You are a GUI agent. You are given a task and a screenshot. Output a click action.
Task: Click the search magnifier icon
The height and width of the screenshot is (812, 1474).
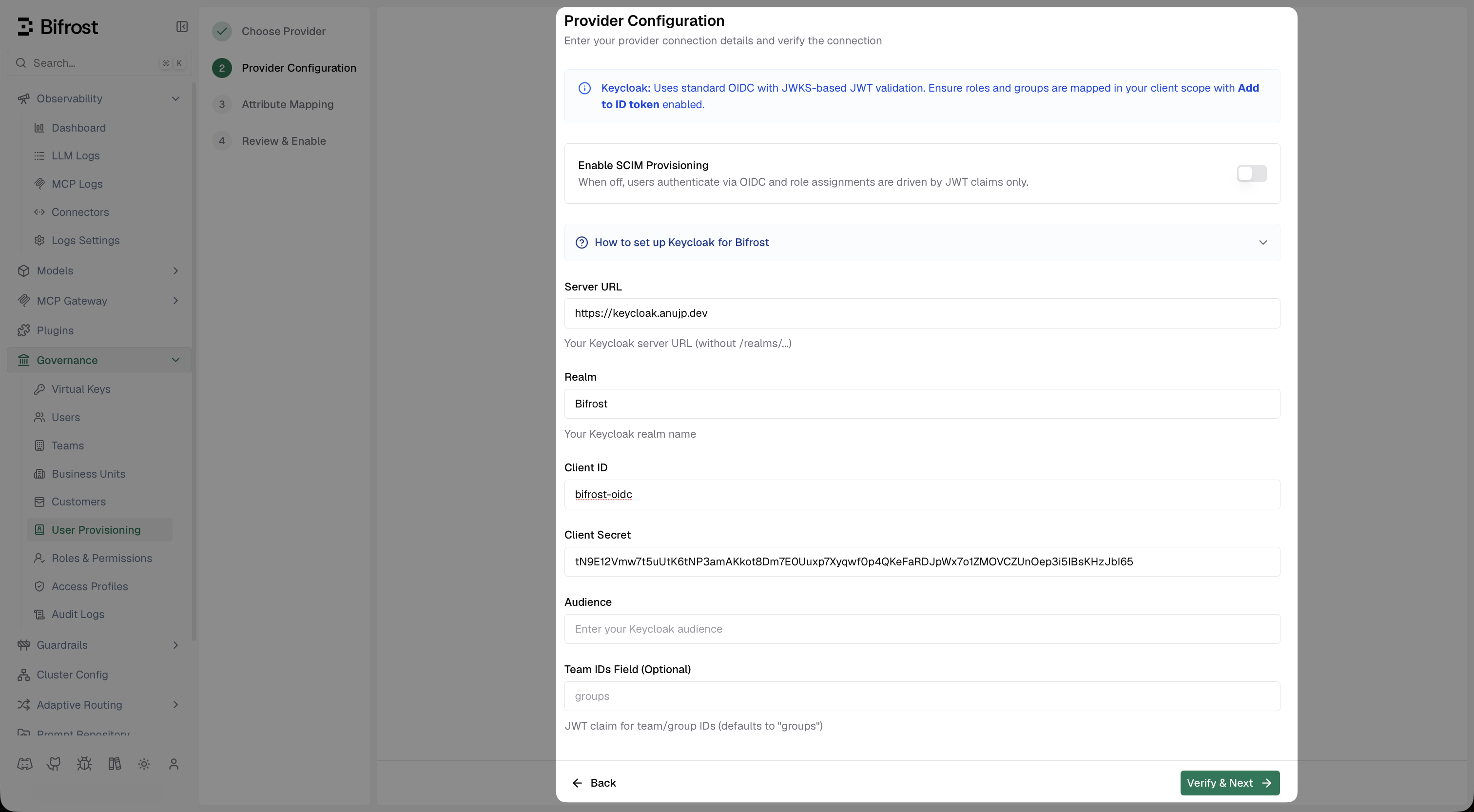coord(21,63)
